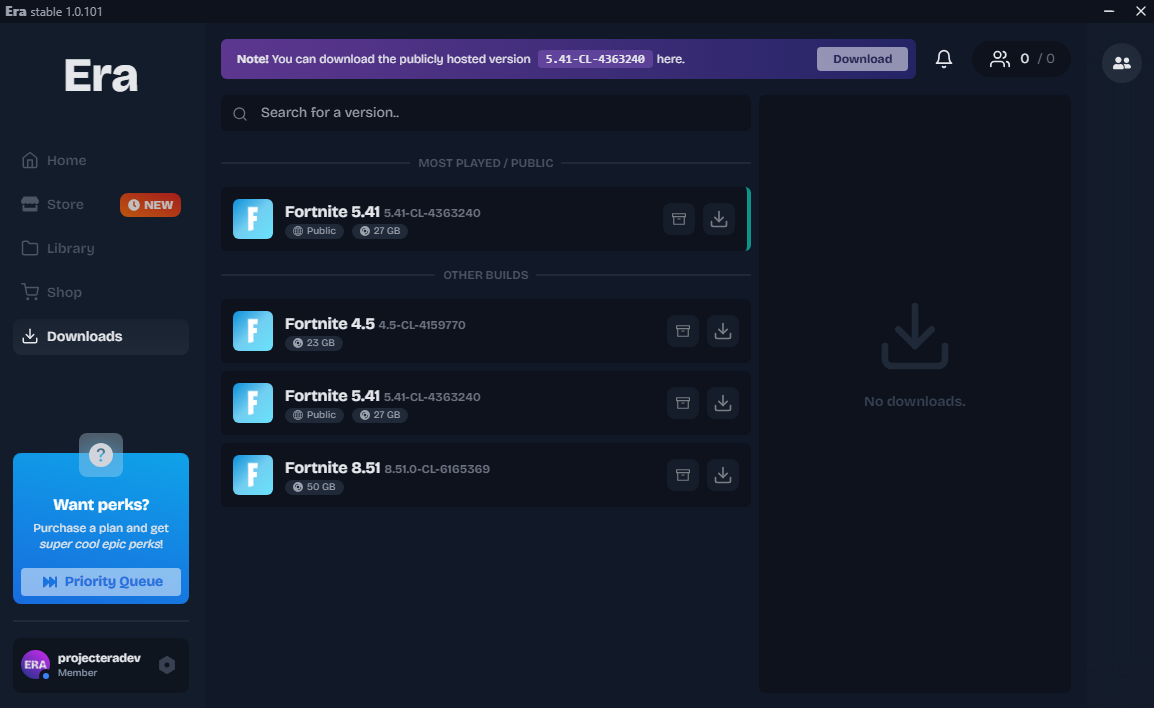Click the ERA avatar of projecteradev
Image resolution: width=1154 pixels, height=708 pixels.
point(35,665)
